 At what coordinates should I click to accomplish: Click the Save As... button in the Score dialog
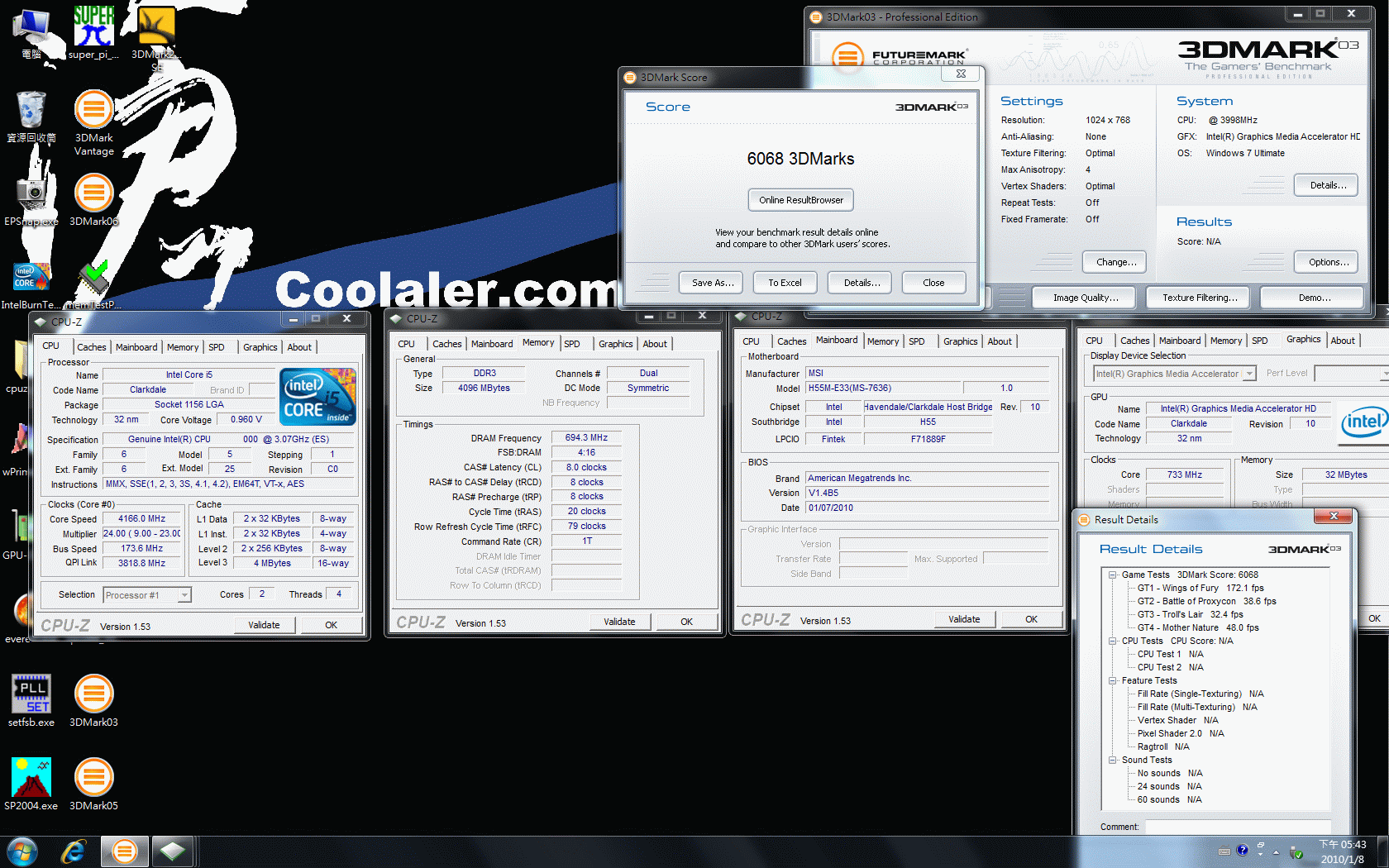point(713,283)
